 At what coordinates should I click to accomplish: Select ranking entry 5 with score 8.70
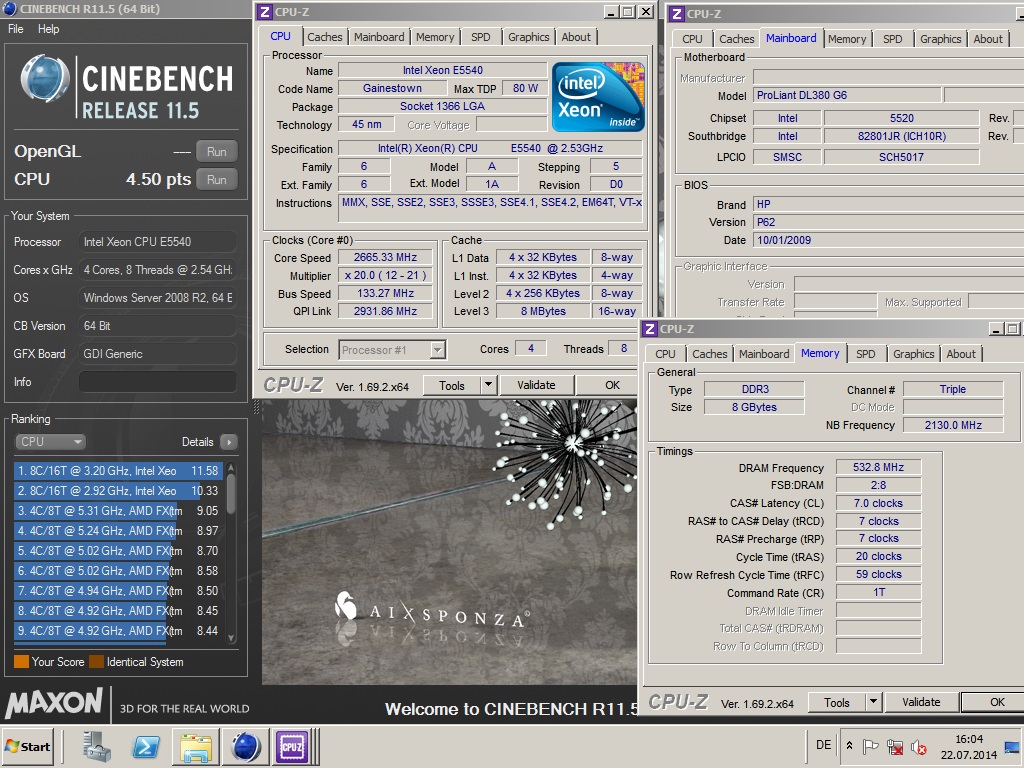point(118,551)
